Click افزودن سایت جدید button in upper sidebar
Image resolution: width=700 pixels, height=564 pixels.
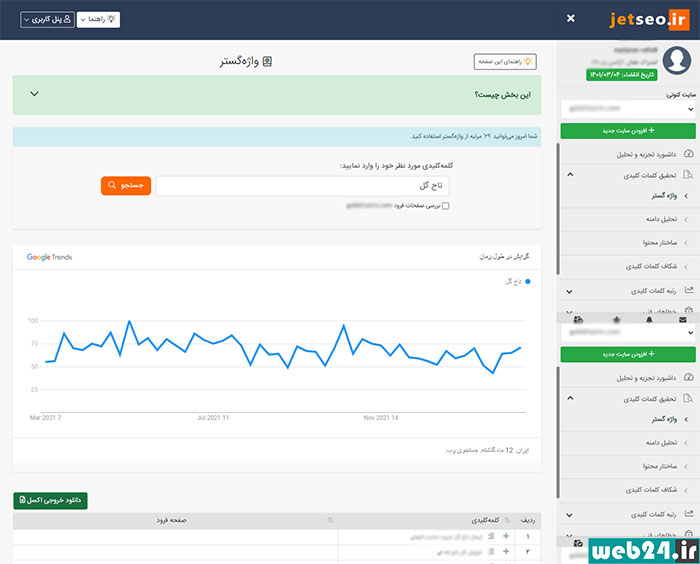click(628, 131)
